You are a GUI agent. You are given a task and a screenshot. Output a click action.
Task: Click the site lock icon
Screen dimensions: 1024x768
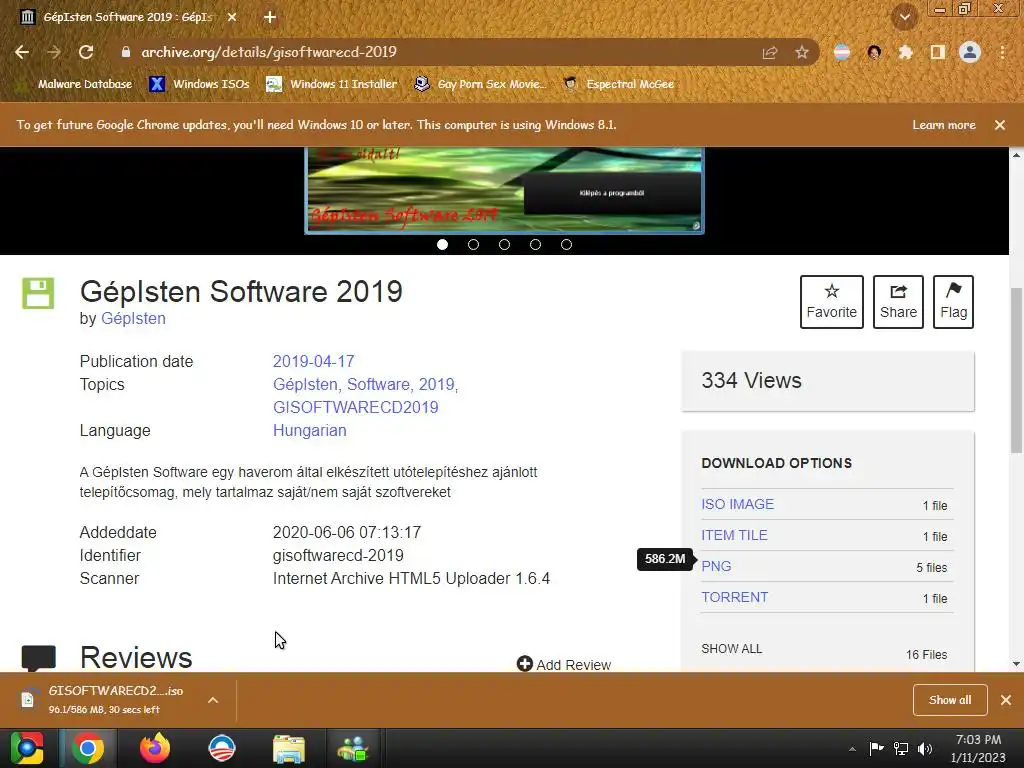click(126, 52)
